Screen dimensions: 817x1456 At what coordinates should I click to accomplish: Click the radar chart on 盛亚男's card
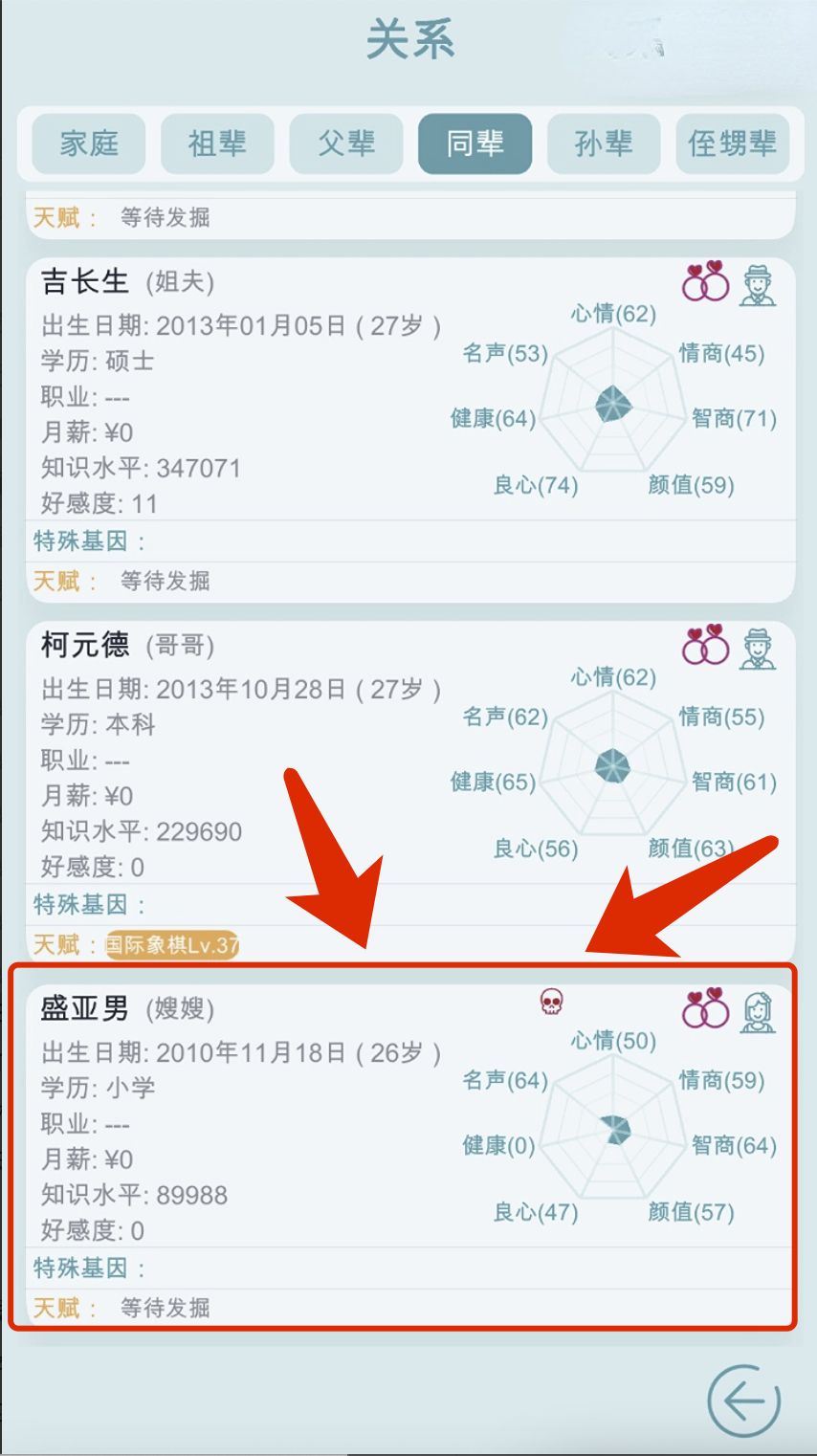[x=613, y=1131]
